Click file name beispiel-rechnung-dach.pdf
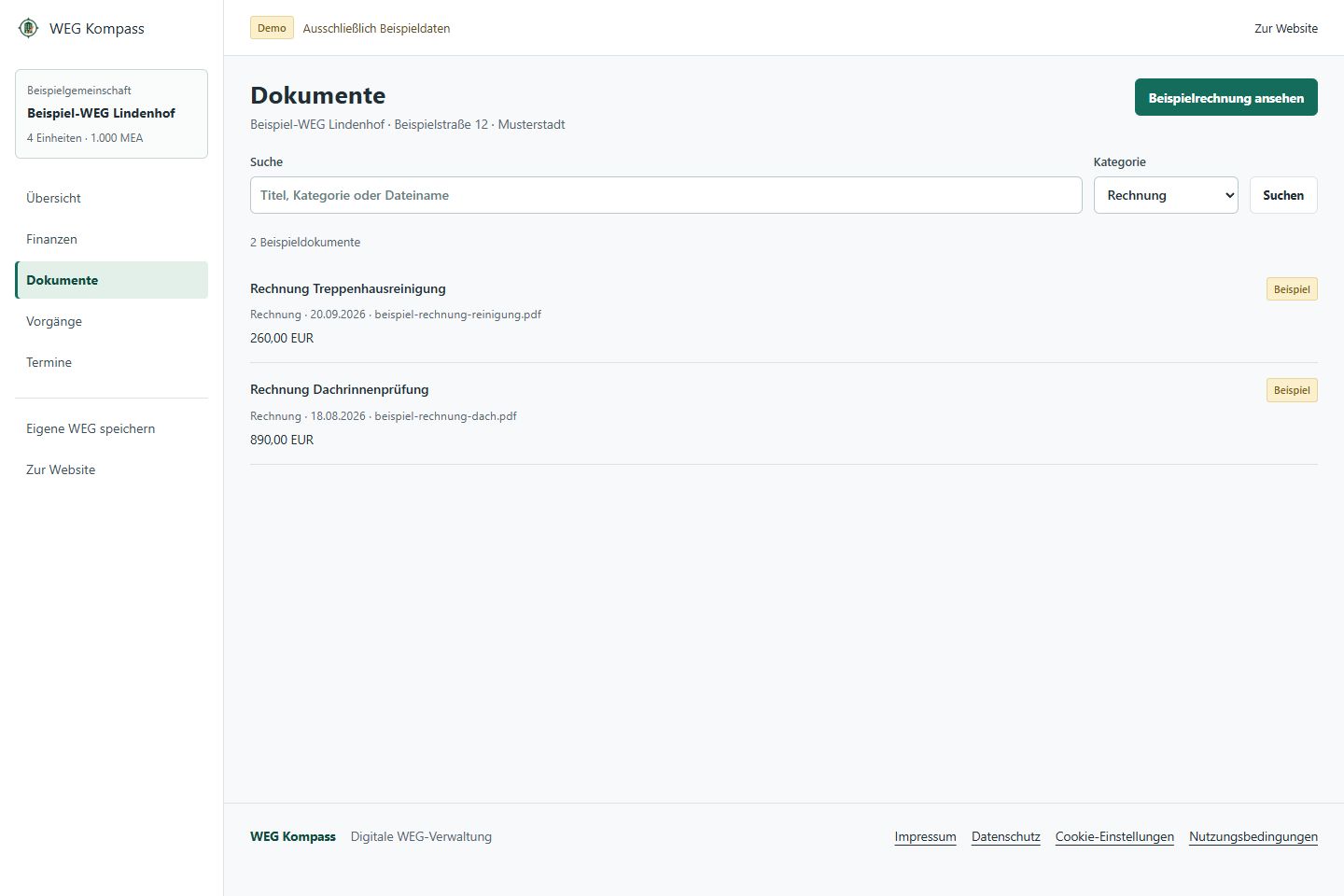The image size is (1344, 896). tap(445, 416)
